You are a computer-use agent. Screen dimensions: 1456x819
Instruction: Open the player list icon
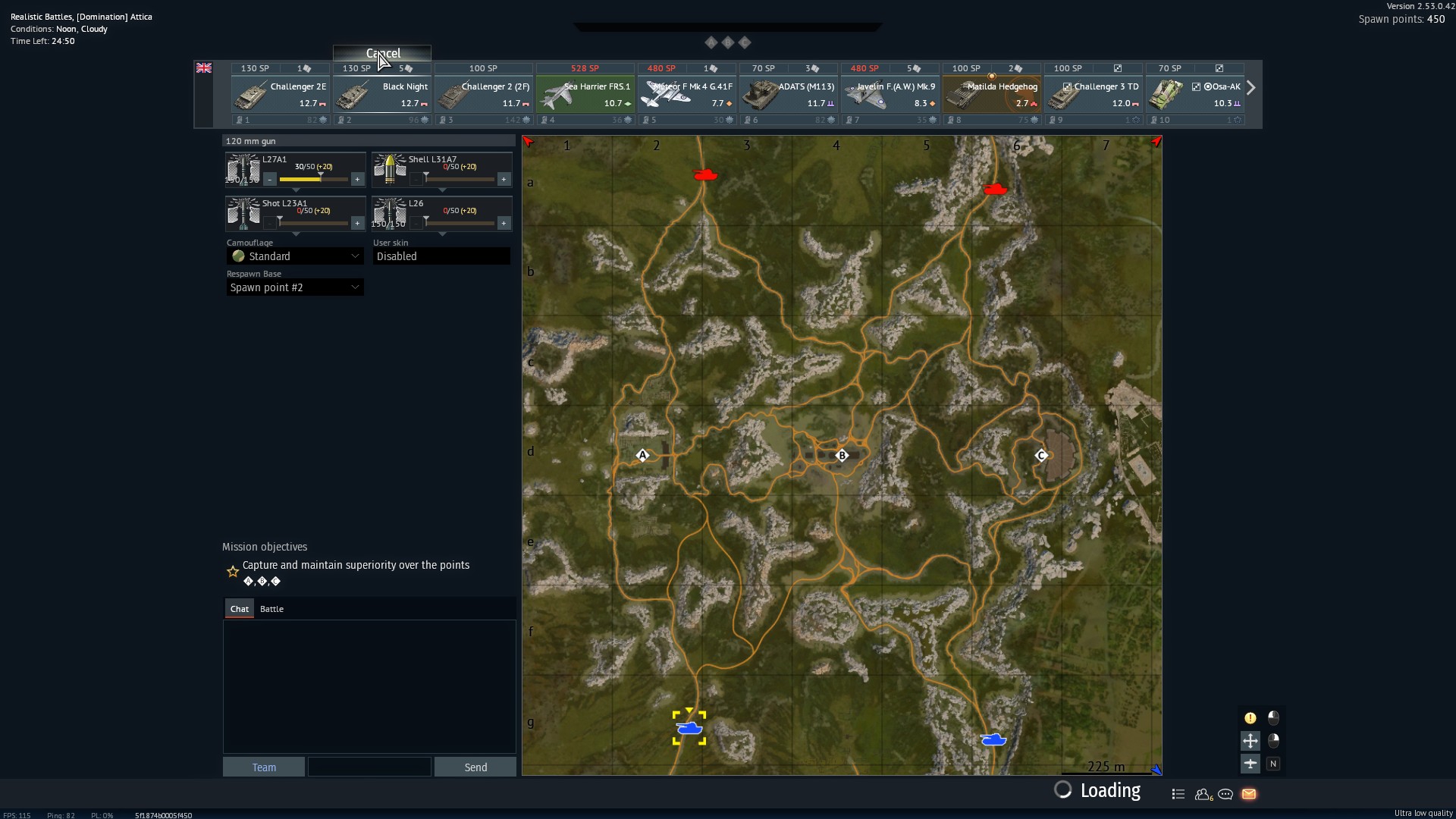[1178, 794]
